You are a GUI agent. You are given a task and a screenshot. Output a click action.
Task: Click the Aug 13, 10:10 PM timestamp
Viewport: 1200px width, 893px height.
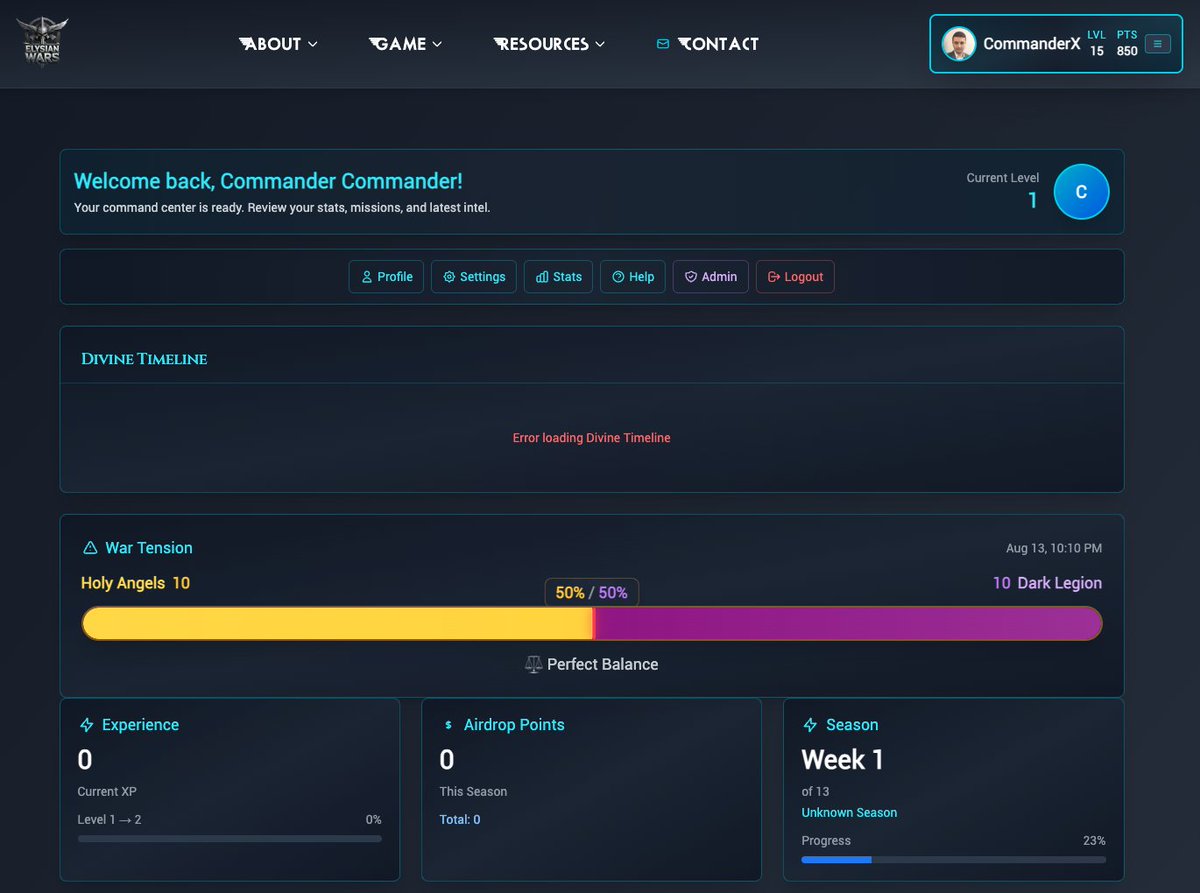pos(1054,548)
